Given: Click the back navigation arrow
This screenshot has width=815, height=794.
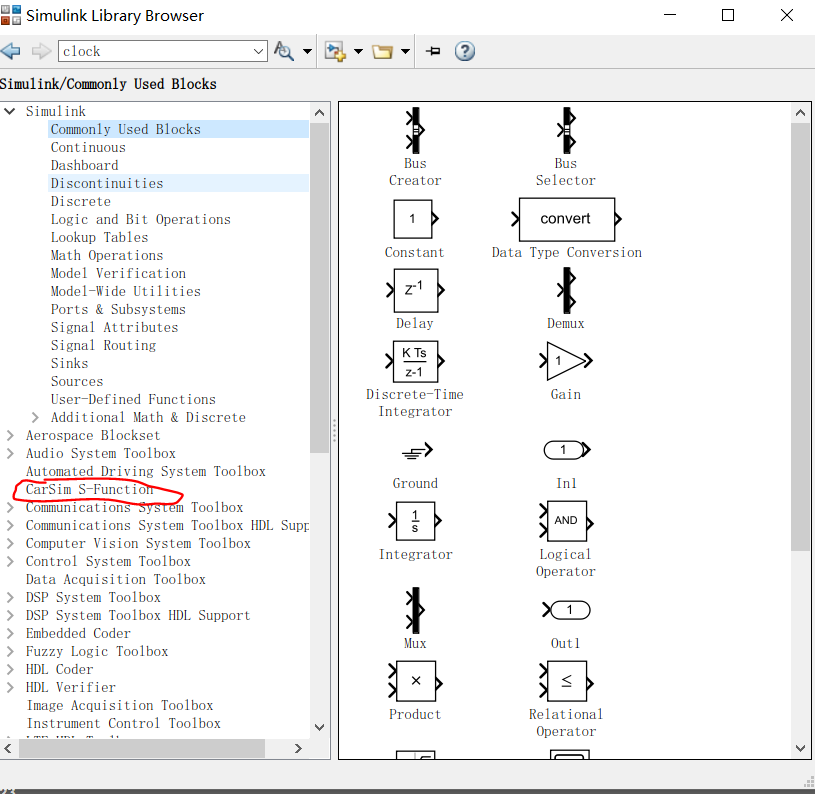Looking at the screenshot, I should pos(10,51).
